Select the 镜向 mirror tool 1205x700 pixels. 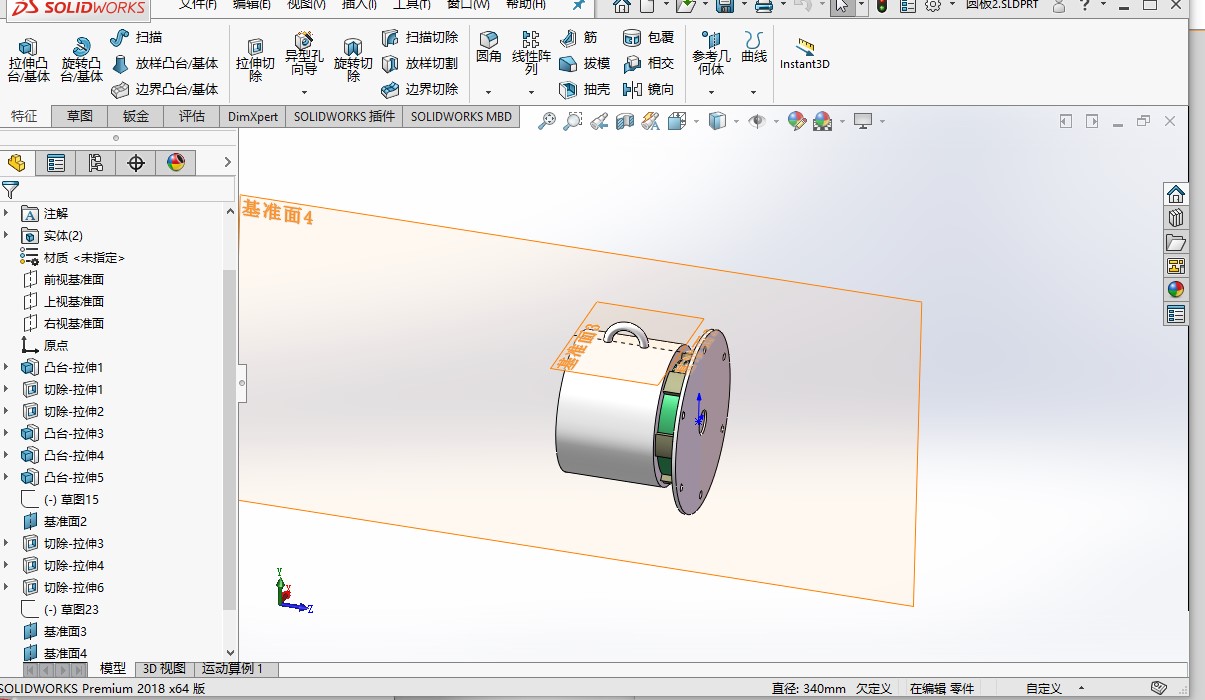648,89
